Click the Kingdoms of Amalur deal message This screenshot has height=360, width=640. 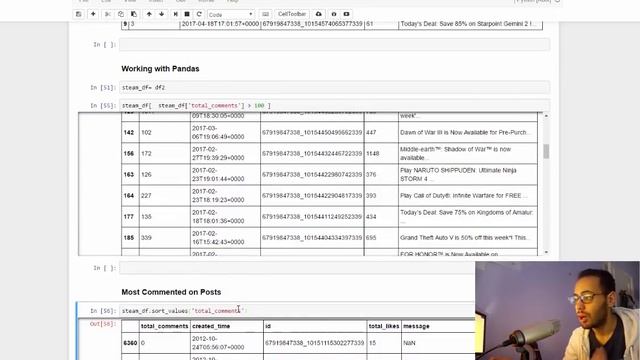pyautogui.click(x=468, y=216)
